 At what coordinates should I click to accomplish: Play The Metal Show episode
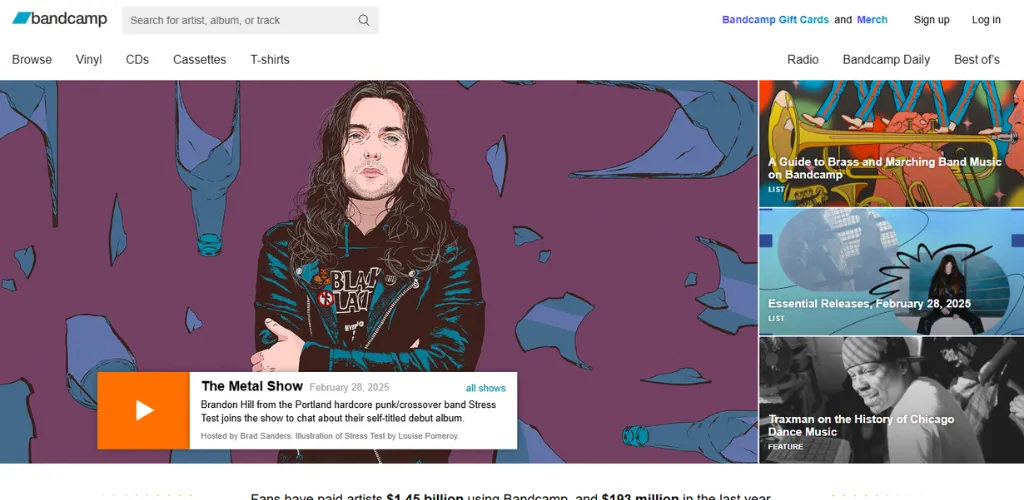click(x=144, y=411)
